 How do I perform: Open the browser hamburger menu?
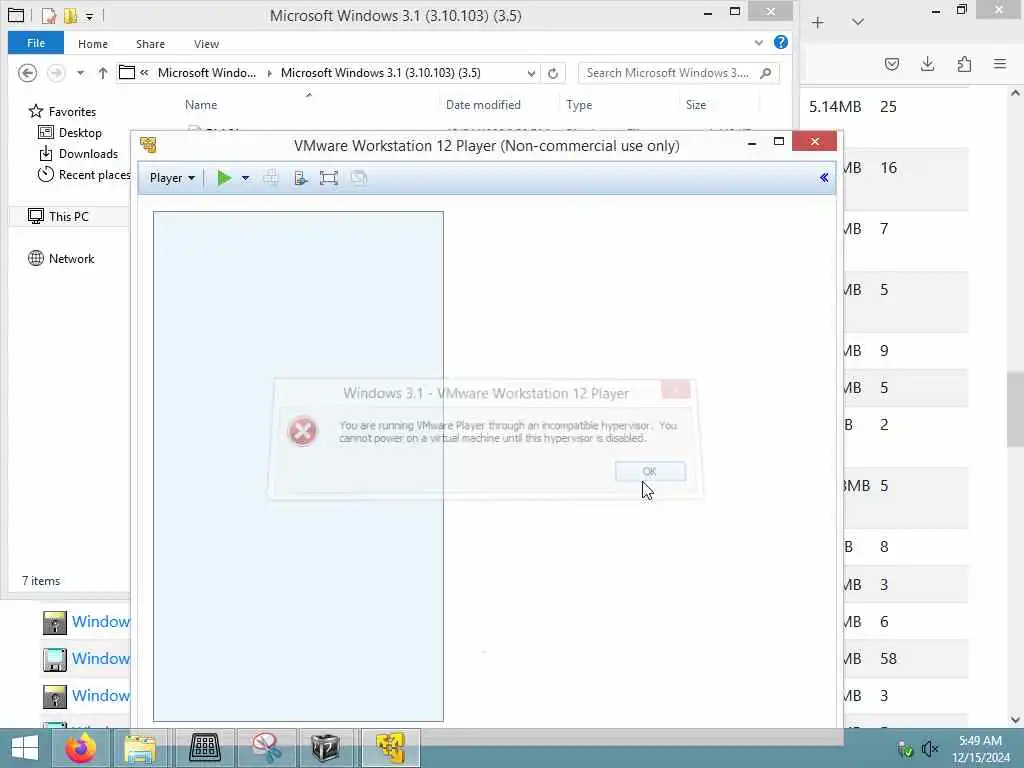1000,64
